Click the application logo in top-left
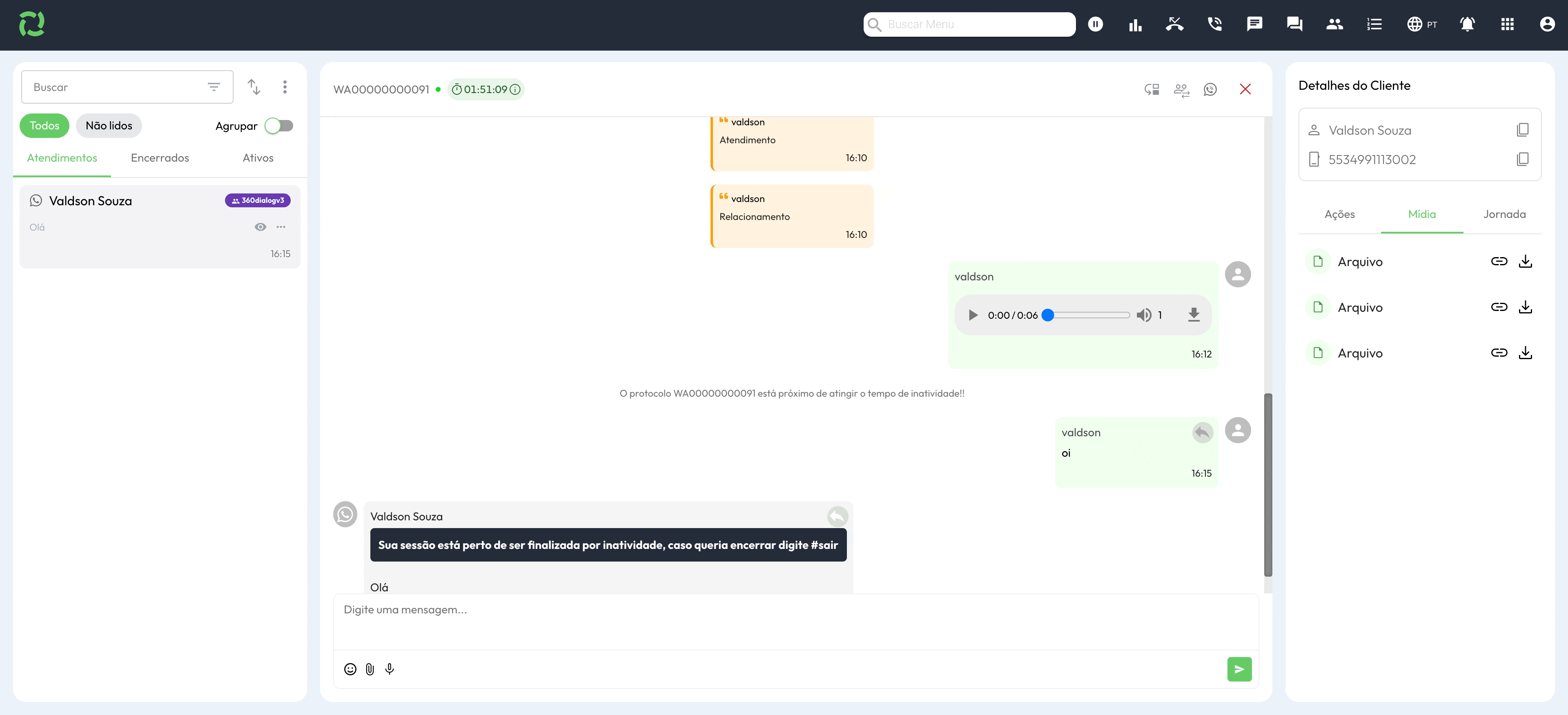1568x715 pixels. (32, 24)
